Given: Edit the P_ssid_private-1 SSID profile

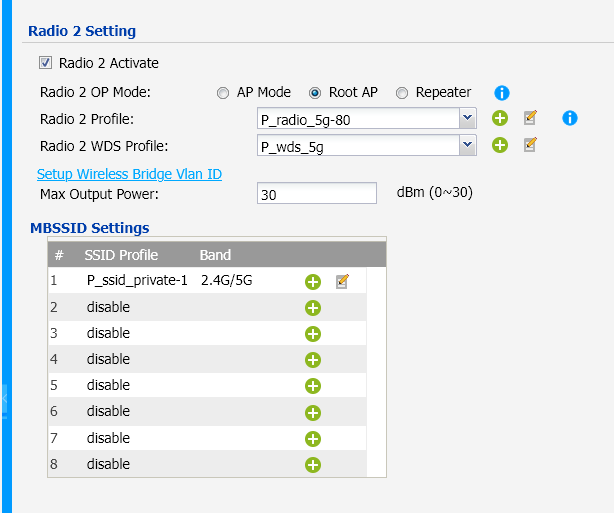Looking at the screenshot, I should [342, 281].
